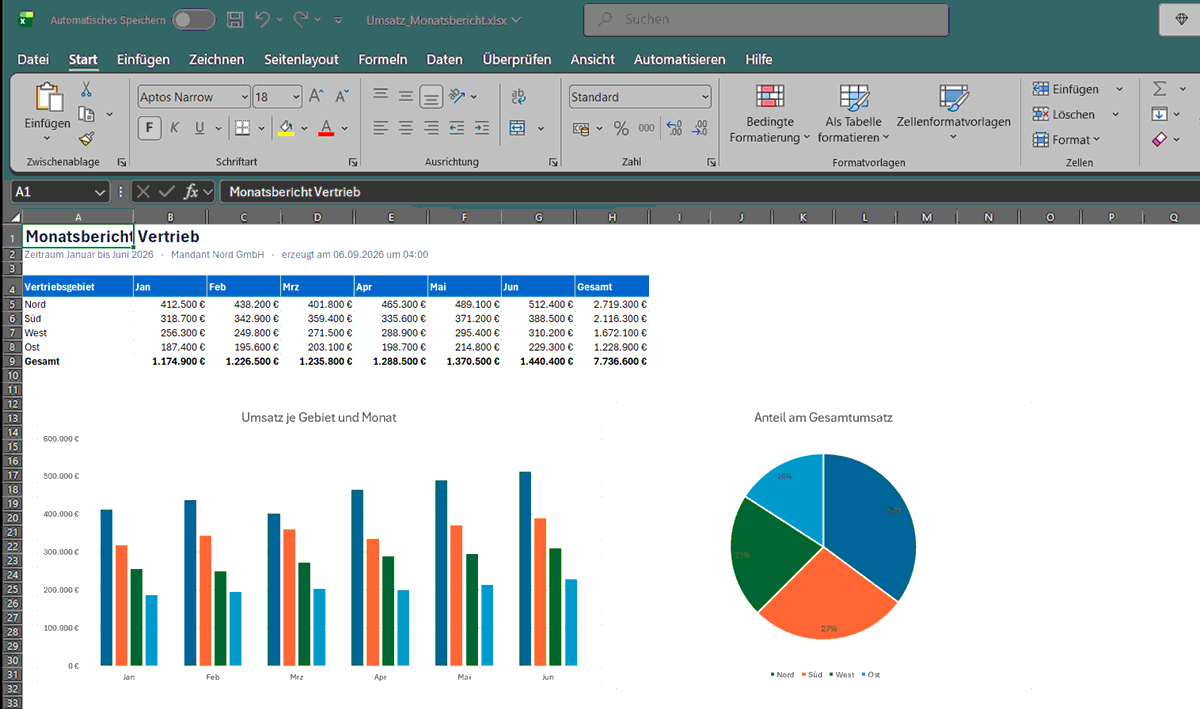Expand the Format cells dropdown in Zellen
This screenshot has width=1200, height=709.
[x=1066, y=139]
